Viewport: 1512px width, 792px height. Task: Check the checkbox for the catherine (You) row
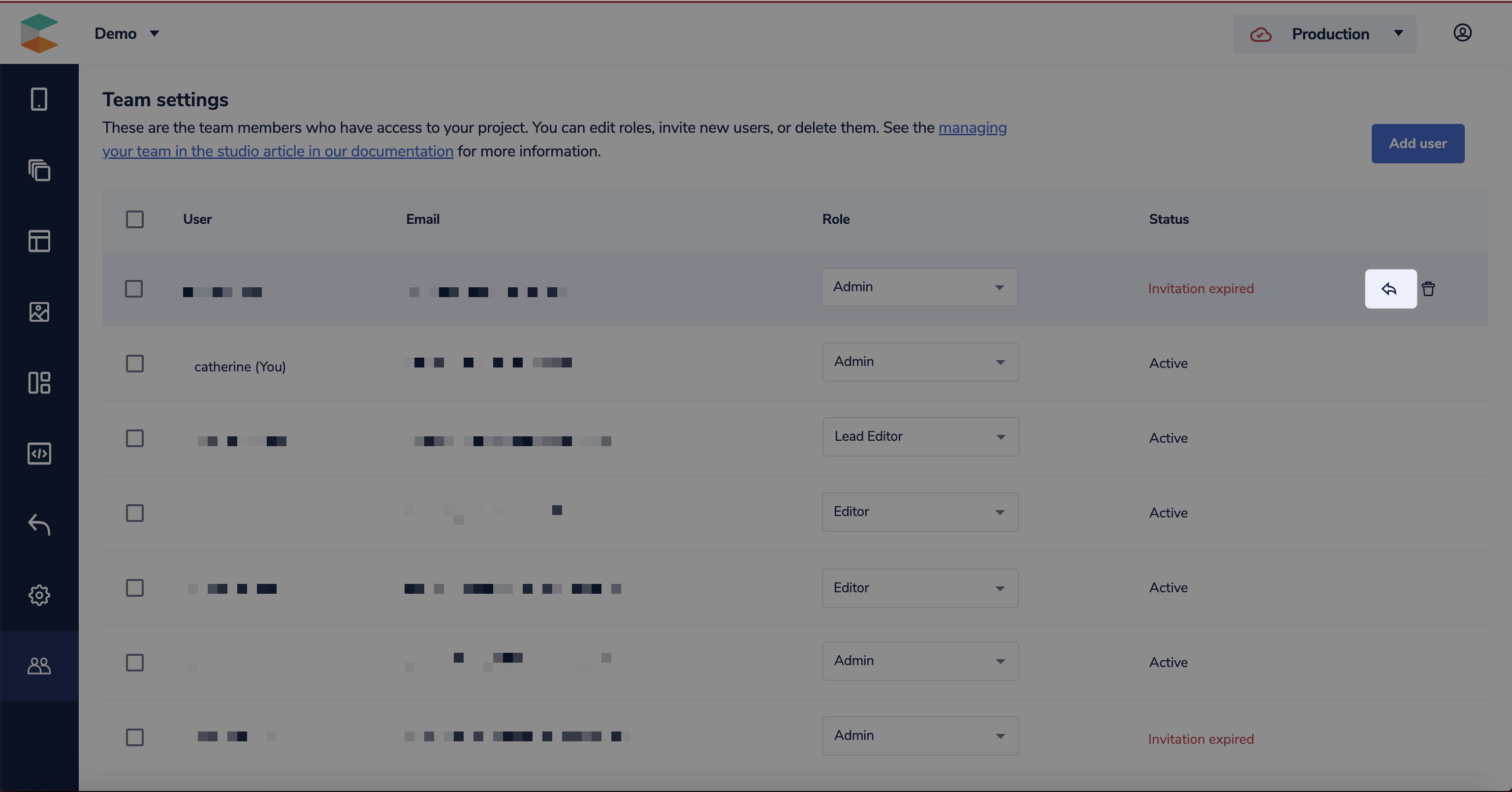134,364
